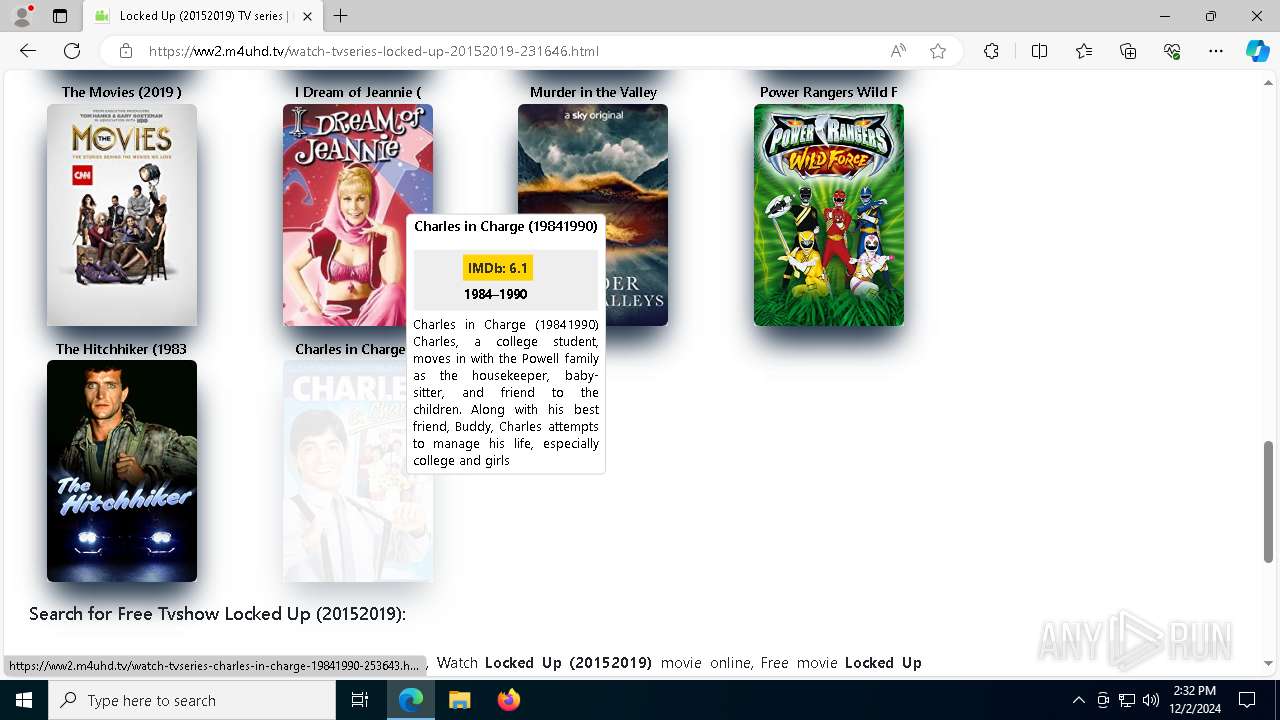
Task: Open the volume control tray icon
Action: pos(1151,700)
